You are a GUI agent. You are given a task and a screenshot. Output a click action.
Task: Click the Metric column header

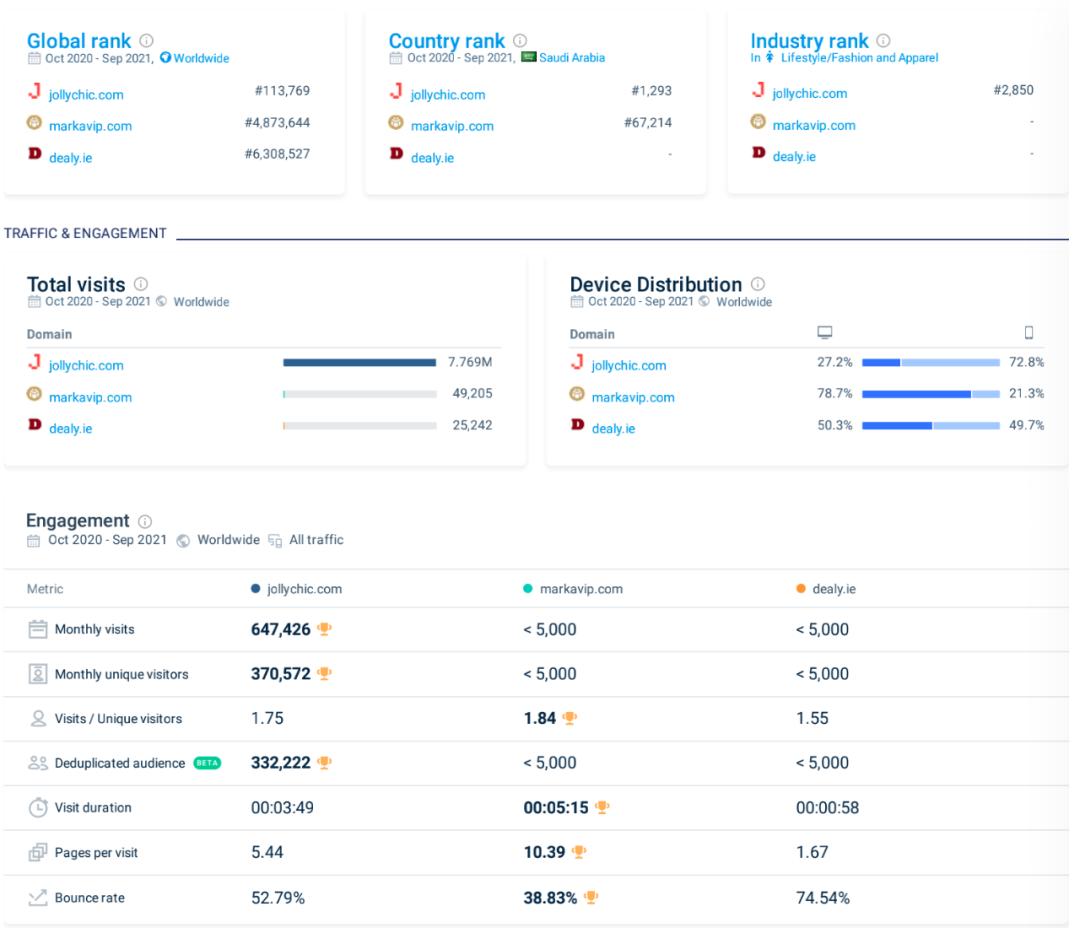45,589
